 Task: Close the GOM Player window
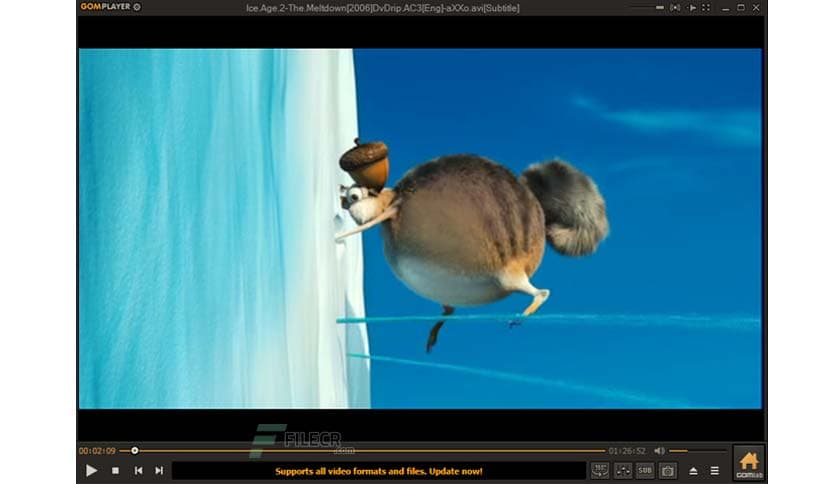tap(756, 7)
